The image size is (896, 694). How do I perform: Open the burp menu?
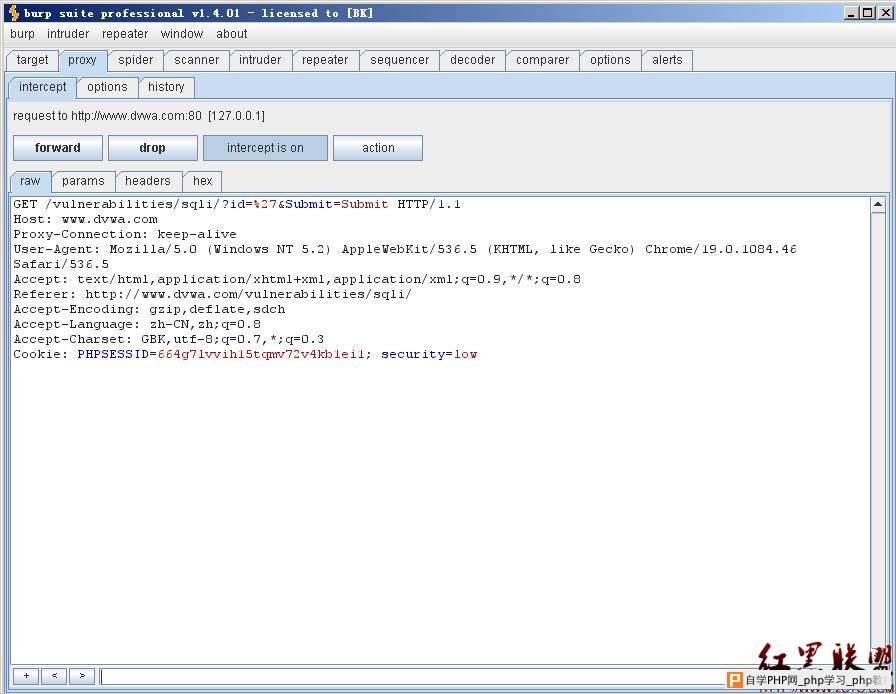pos(22,34)
